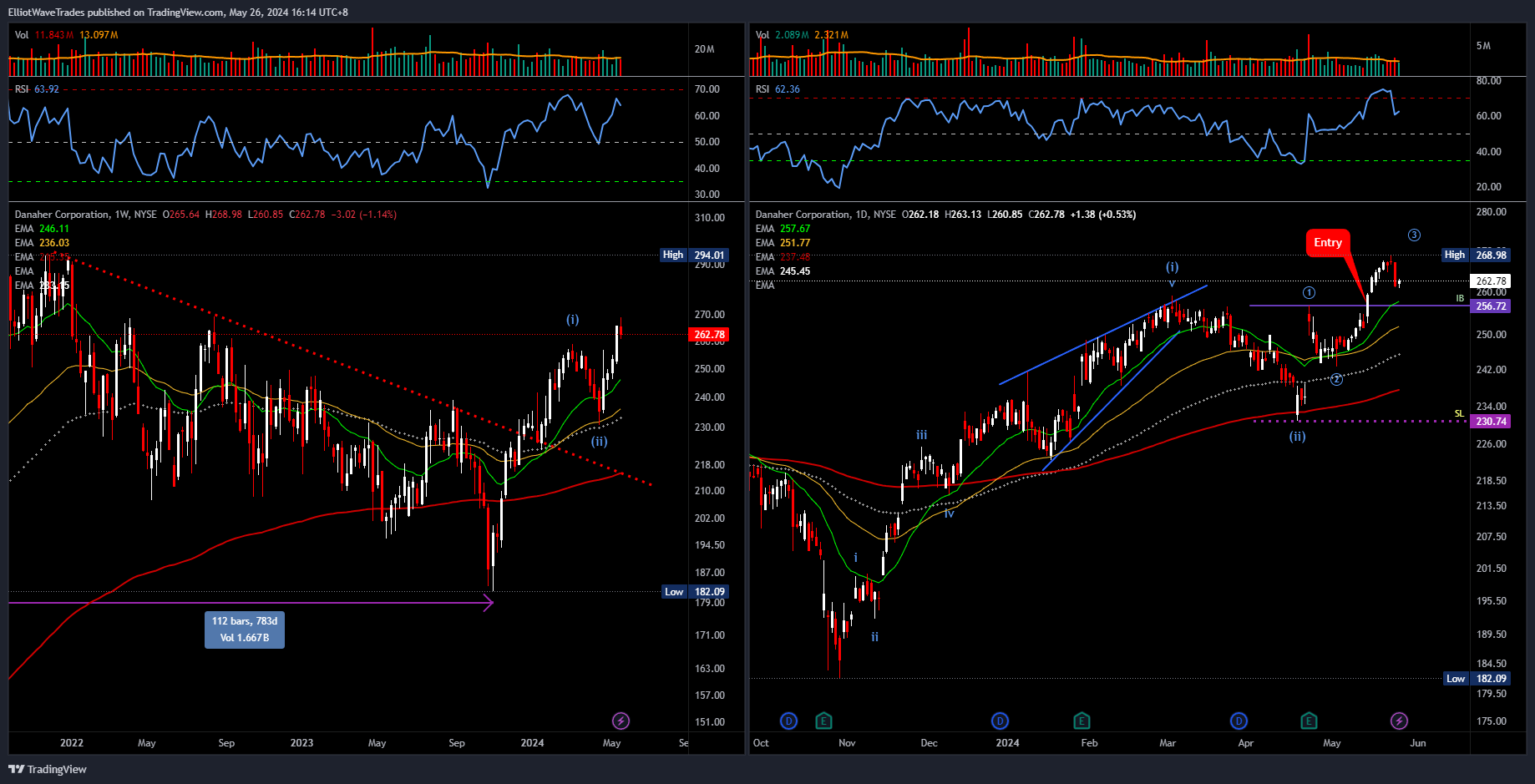Click the 2024 label on weekly time axis

(532, 743)
